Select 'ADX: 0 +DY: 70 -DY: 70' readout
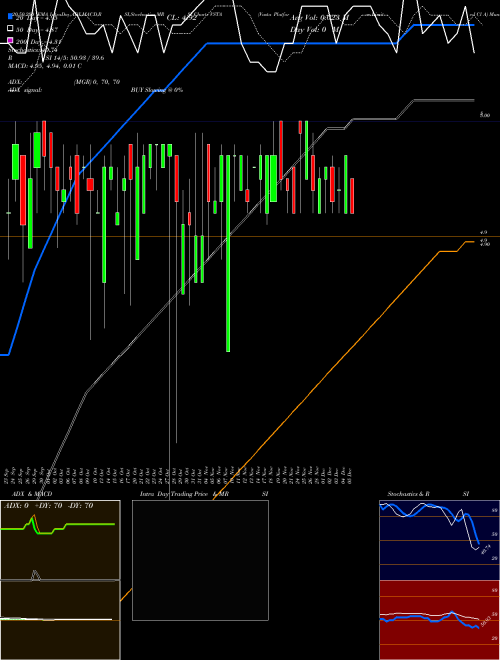 pos(48,506)
